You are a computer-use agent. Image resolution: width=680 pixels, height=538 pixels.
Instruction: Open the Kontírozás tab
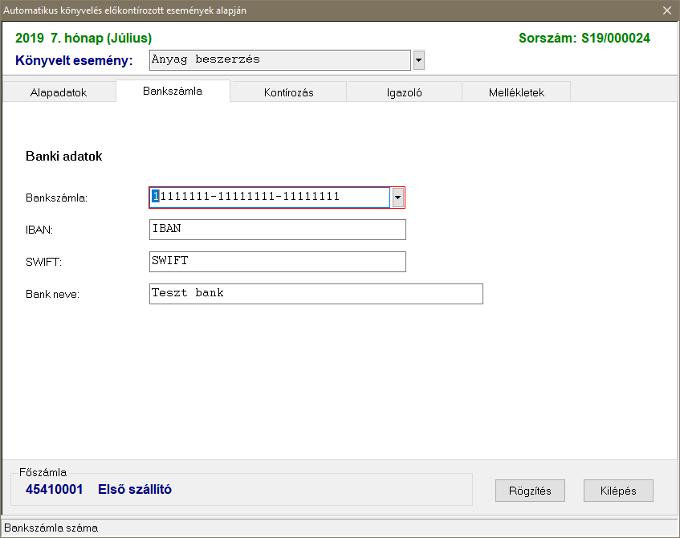pos(289,92)
